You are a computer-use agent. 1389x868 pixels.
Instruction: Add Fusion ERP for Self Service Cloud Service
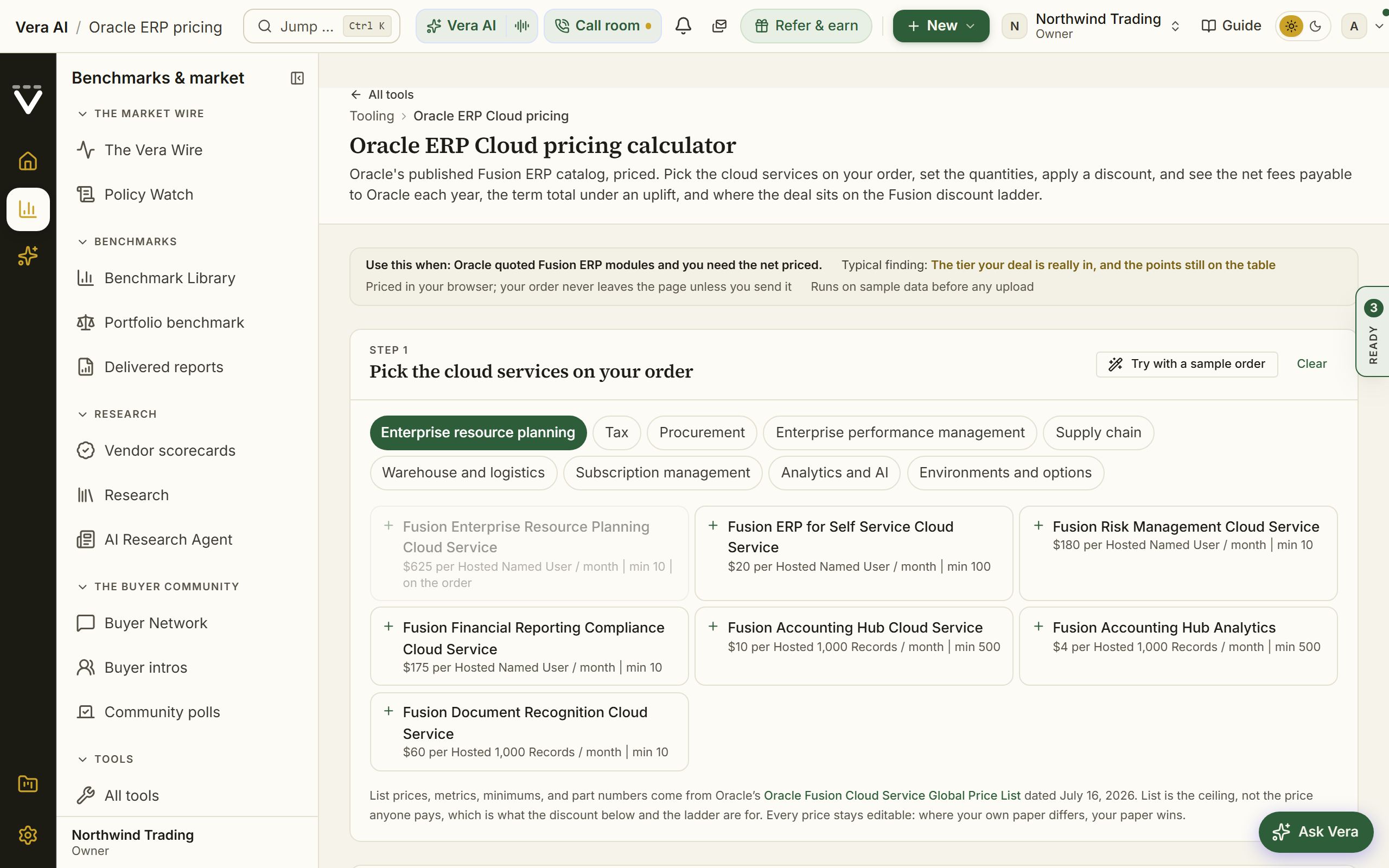coord(853,553)
